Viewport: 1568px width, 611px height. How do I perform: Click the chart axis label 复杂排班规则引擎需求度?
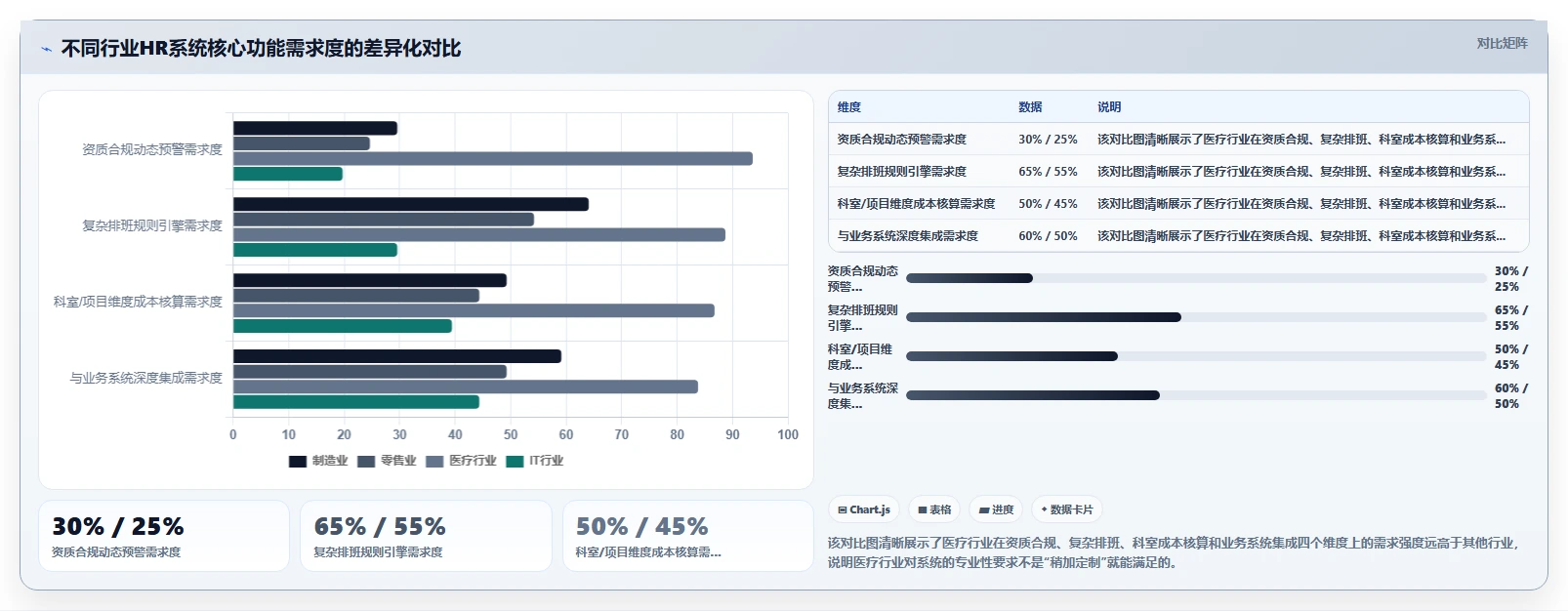[152, 225]
